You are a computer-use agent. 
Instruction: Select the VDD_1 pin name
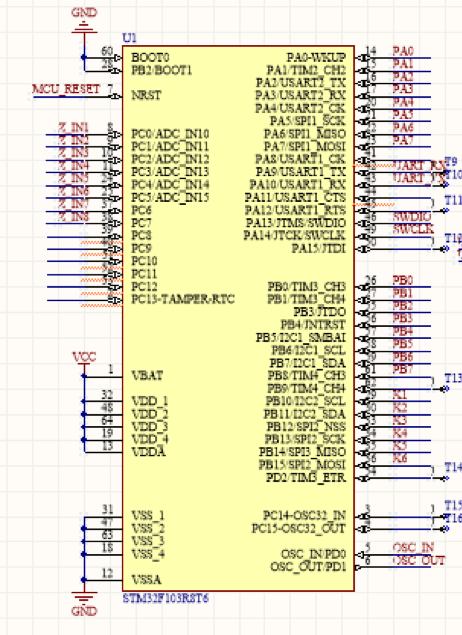click(x=149, y=401)
